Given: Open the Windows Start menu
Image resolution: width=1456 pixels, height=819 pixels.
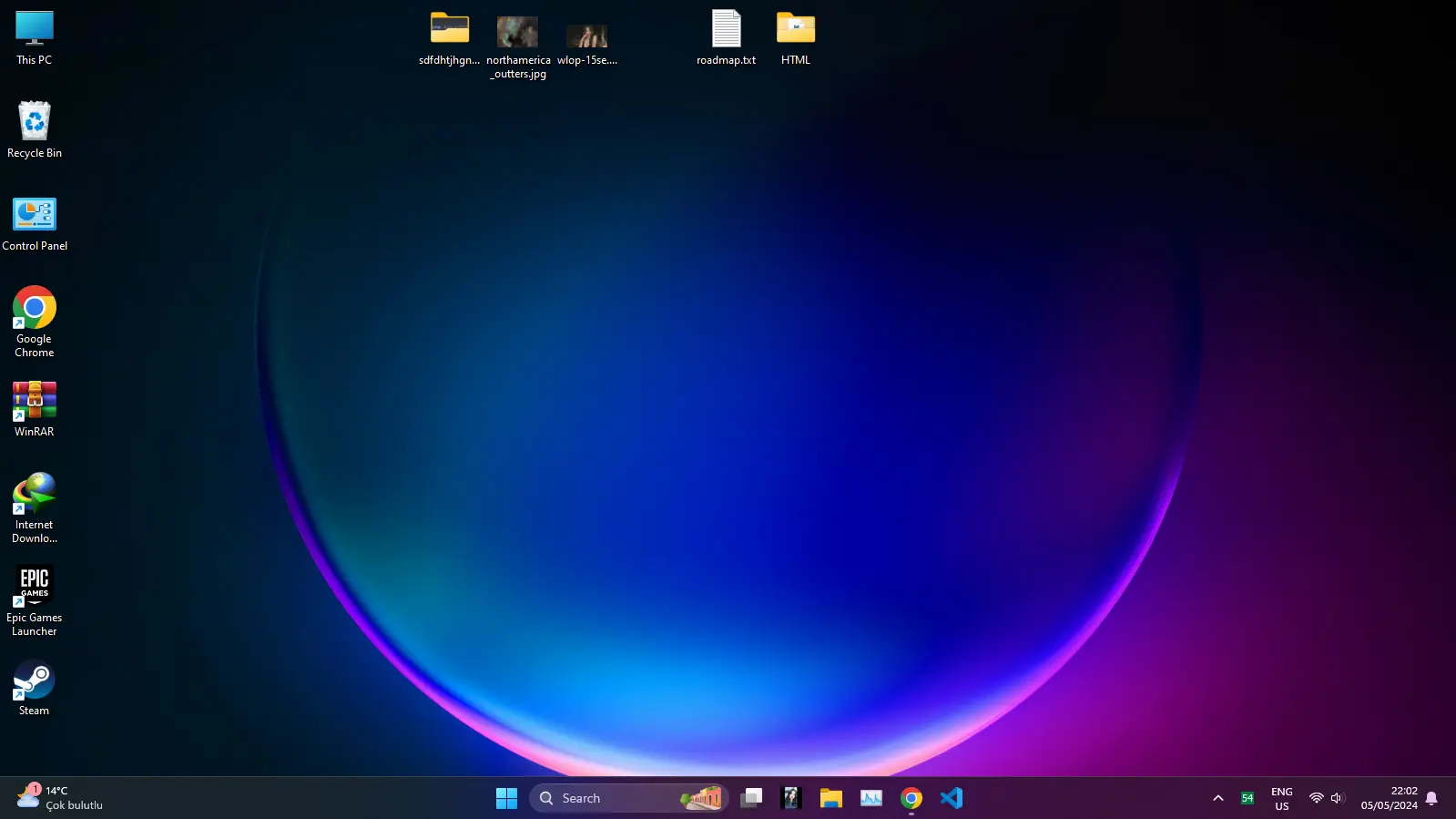Looking at the screenshot, I should coord(506,798).
